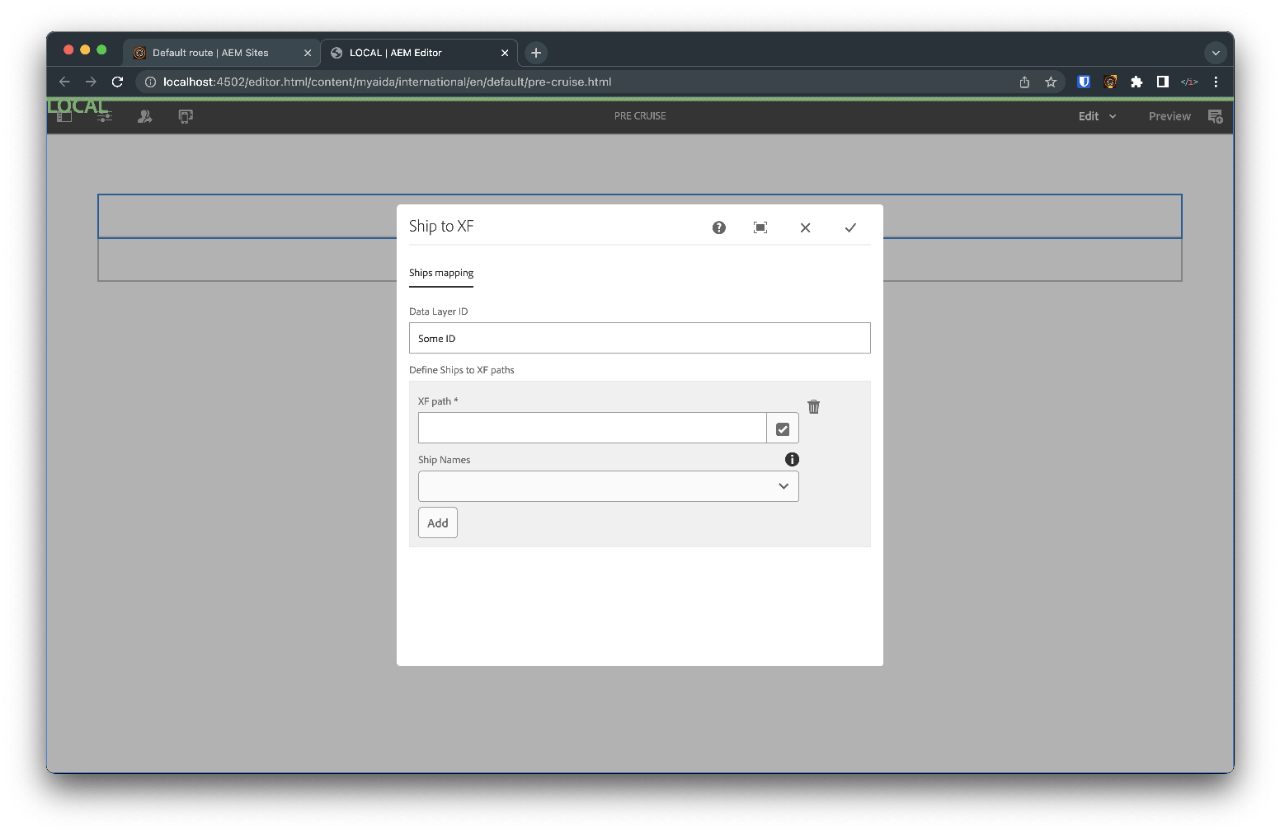
Task: Open the page properties toolbar icon
Action: coord(104,116)
